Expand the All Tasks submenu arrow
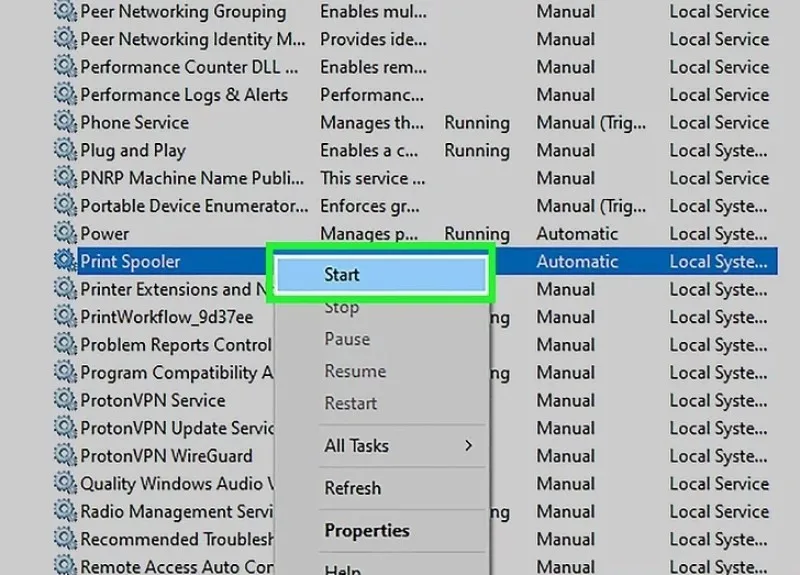This screenshot has width=800, height=575. coord(468,445)
